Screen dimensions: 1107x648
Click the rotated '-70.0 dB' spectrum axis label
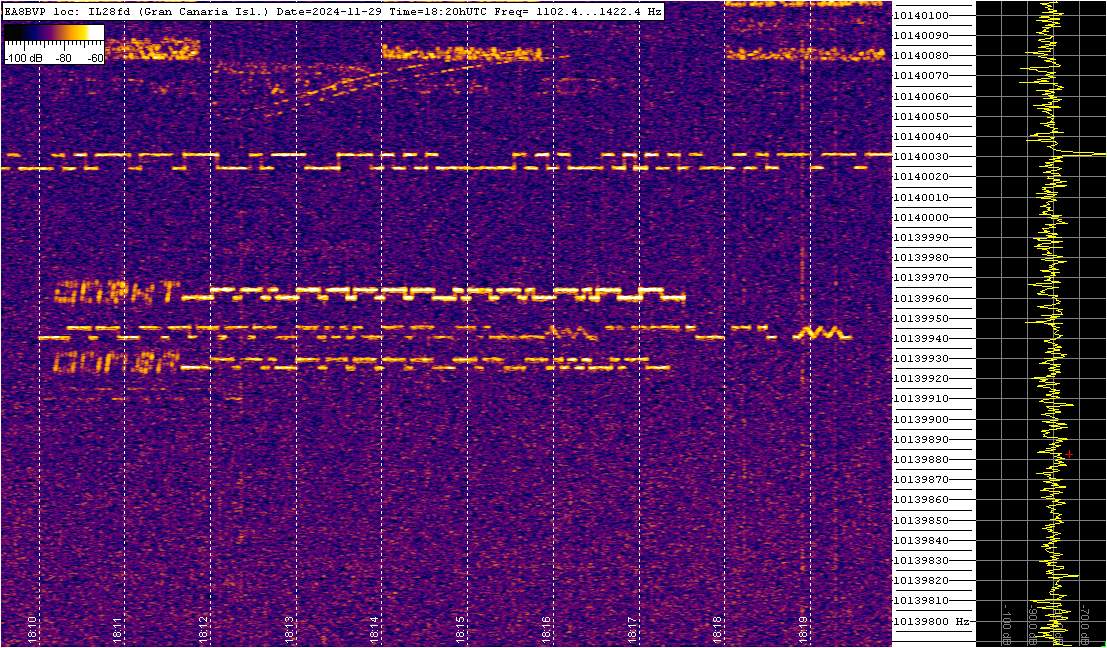[1084, 623]
